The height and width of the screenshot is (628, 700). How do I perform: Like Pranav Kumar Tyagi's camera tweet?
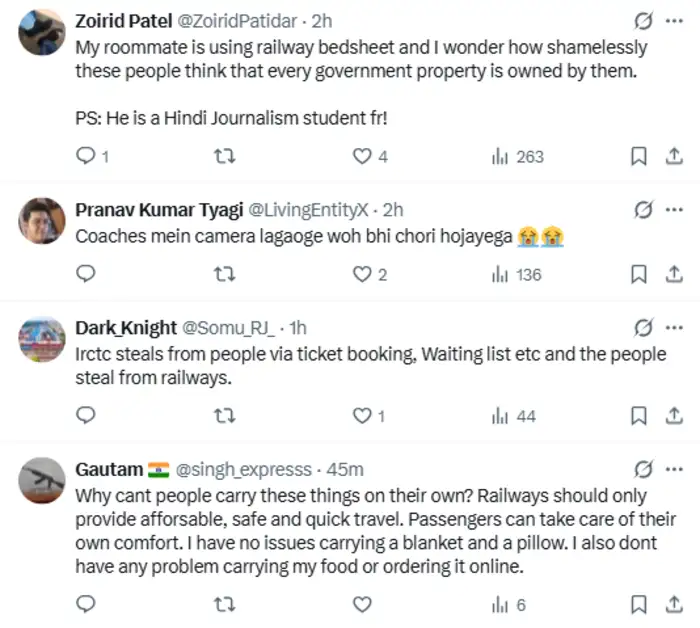tap(362, 274)
